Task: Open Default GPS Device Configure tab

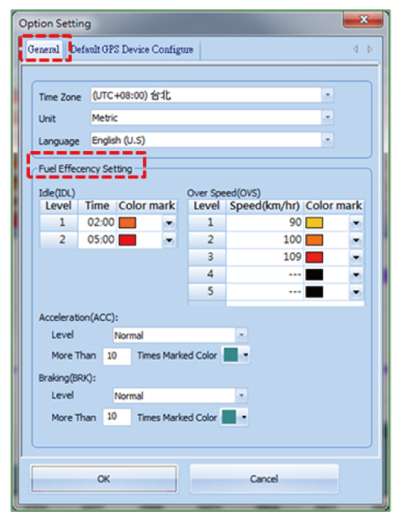Action: tap(132, 50)
